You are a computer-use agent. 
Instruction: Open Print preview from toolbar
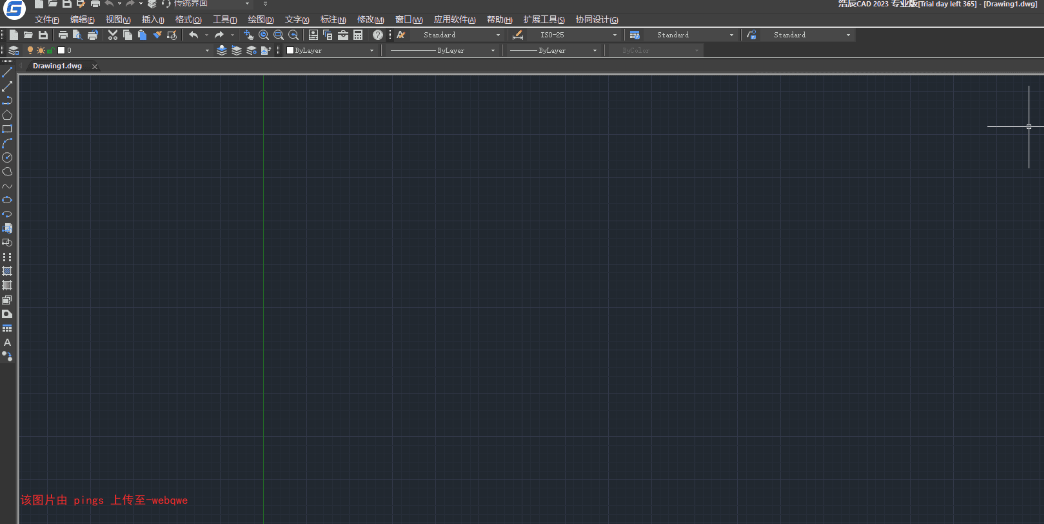[x=78, y=35]
